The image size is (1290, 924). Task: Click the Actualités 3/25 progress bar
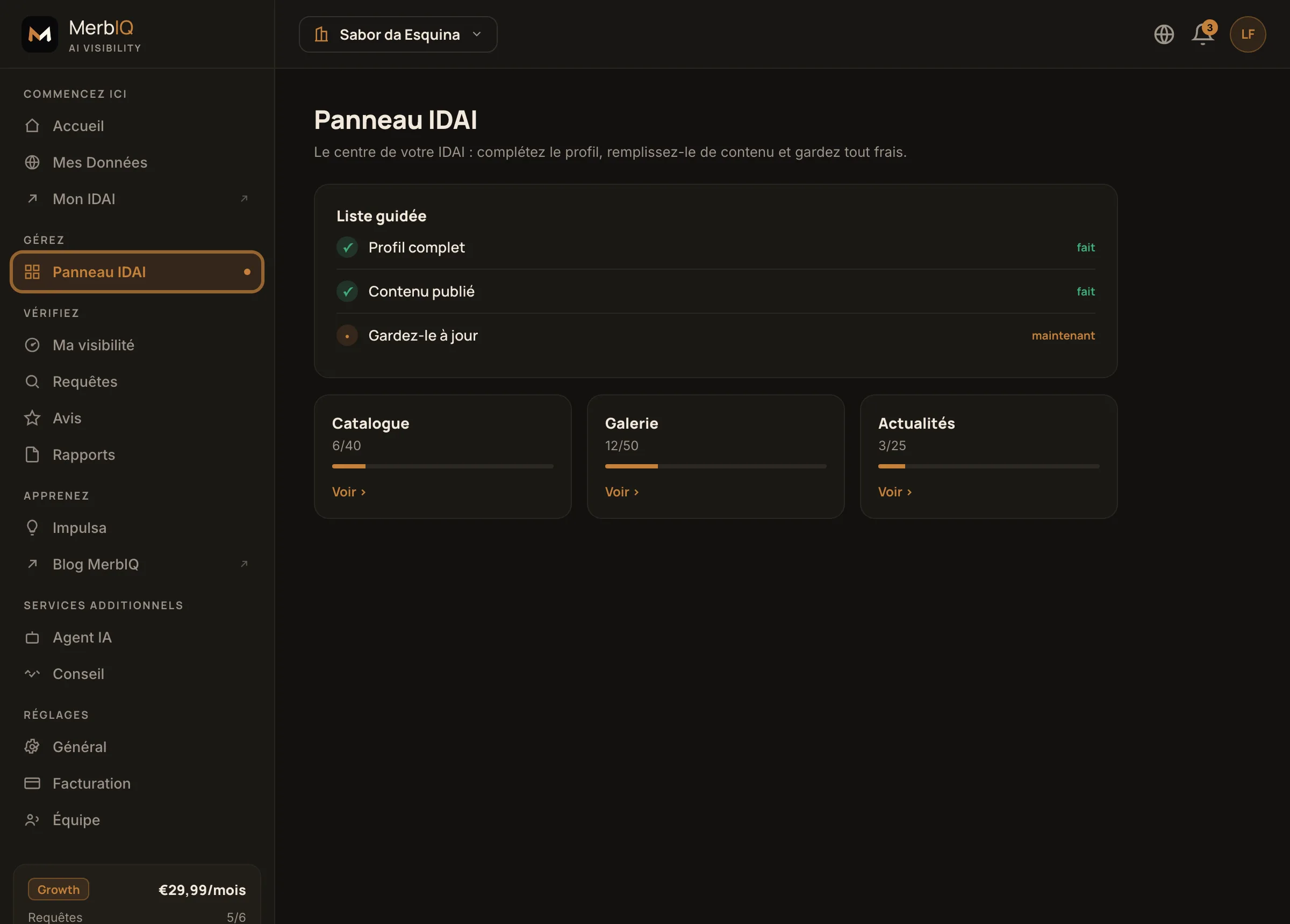point(988,466)
